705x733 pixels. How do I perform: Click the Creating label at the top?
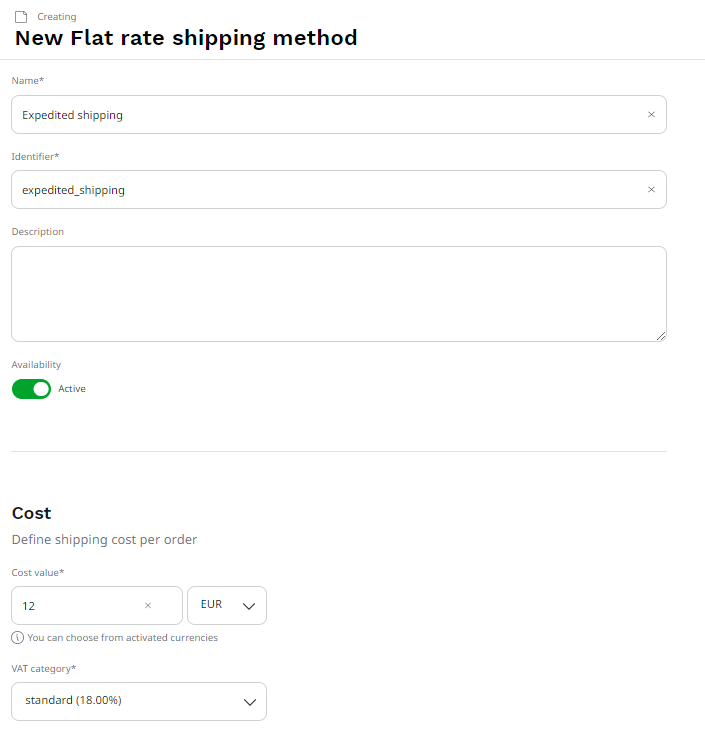point(57,17)
